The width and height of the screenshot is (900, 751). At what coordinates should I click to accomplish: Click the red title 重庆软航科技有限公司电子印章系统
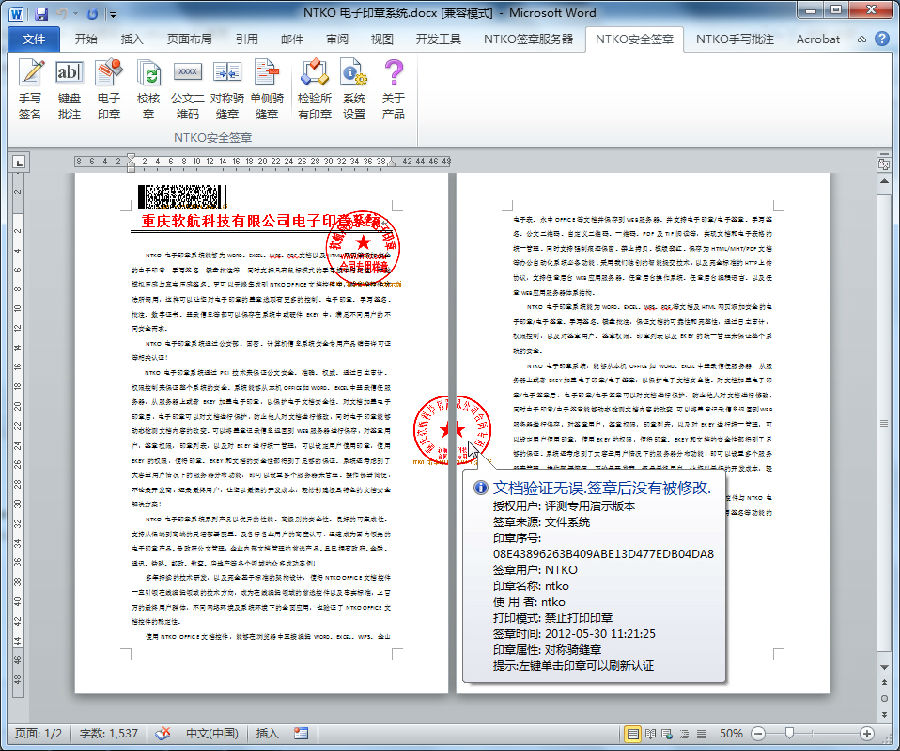pos(261,220)
